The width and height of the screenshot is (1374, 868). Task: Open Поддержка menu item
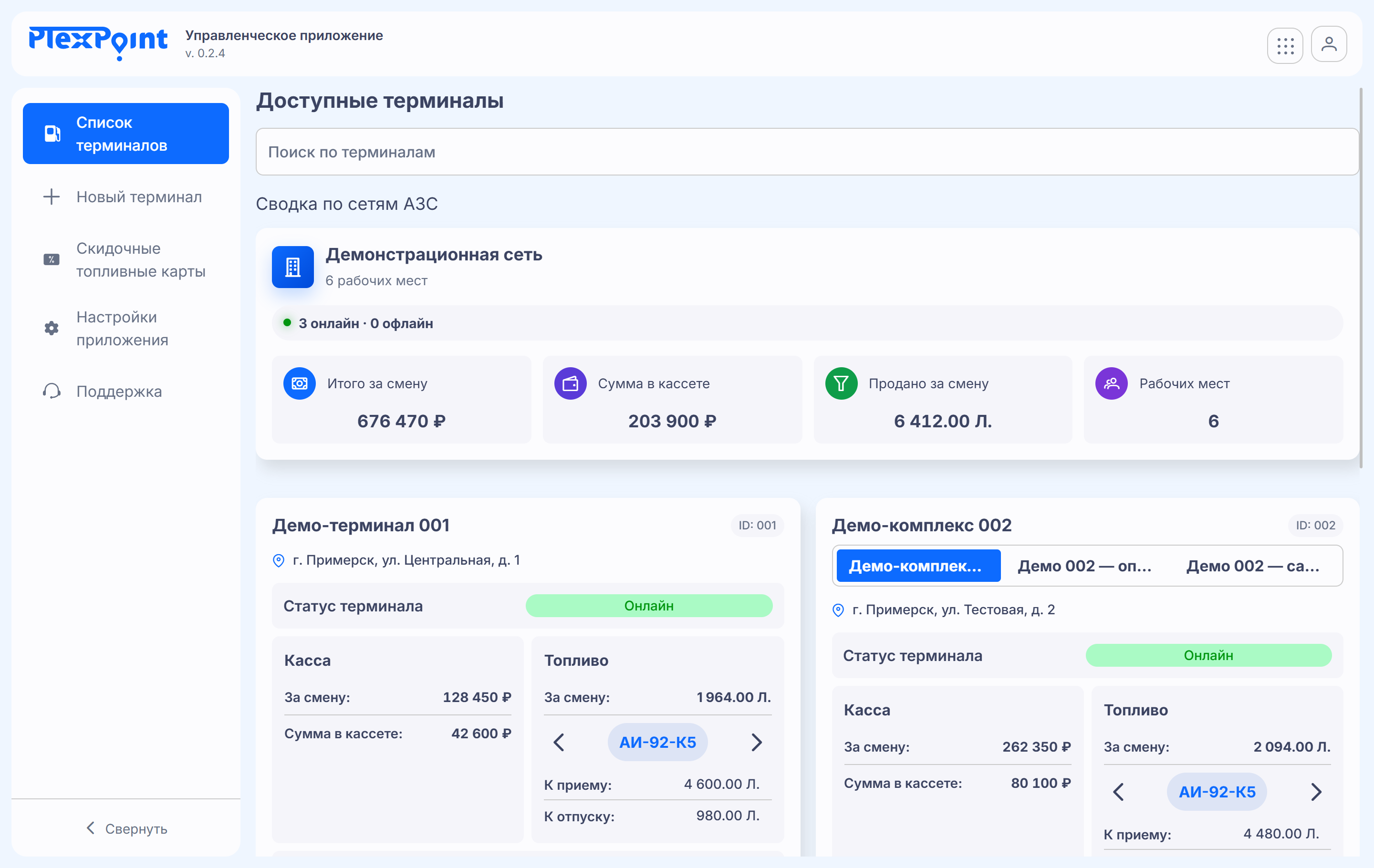coord(126,391)
